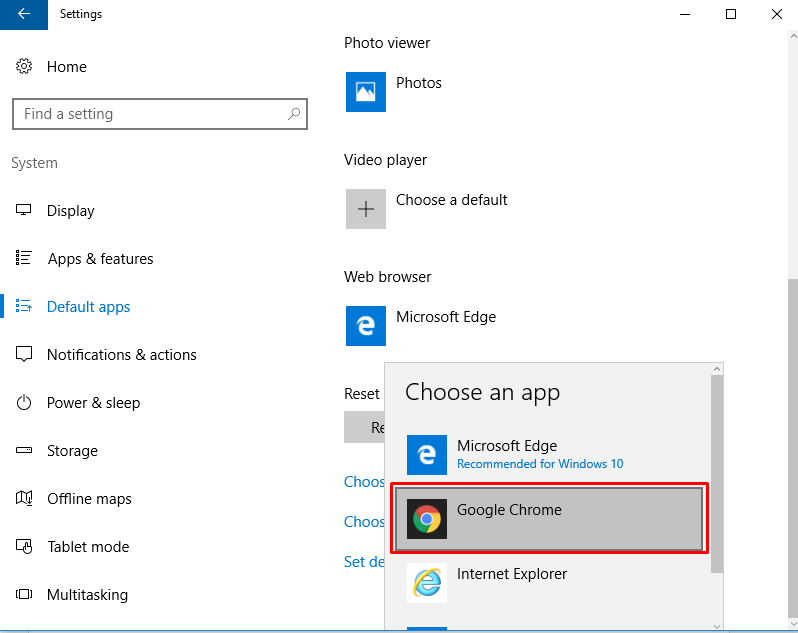
Task: Click the plus icon under Video player
Action: click(366, 209)
